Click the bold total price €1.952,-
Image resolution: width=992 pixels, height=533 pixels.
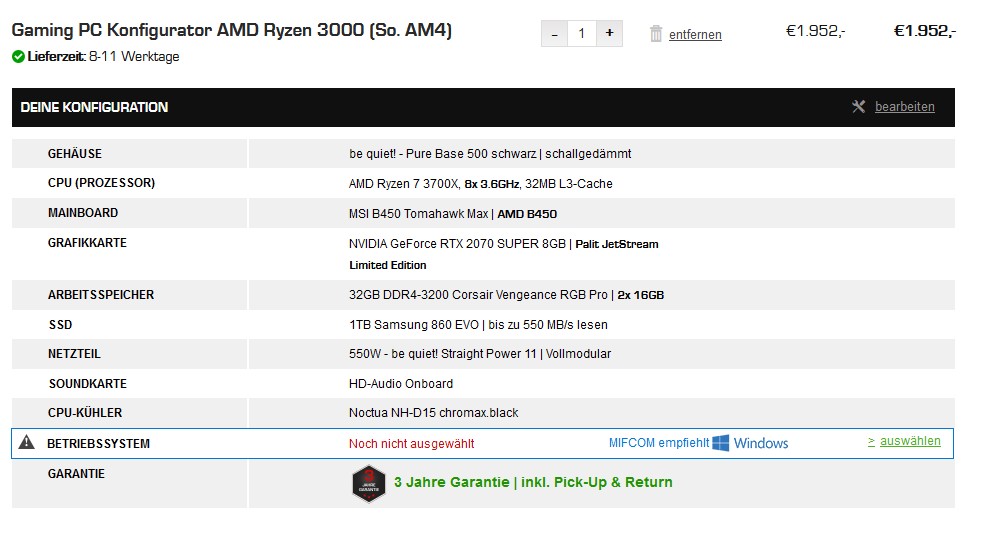(925, 31)
